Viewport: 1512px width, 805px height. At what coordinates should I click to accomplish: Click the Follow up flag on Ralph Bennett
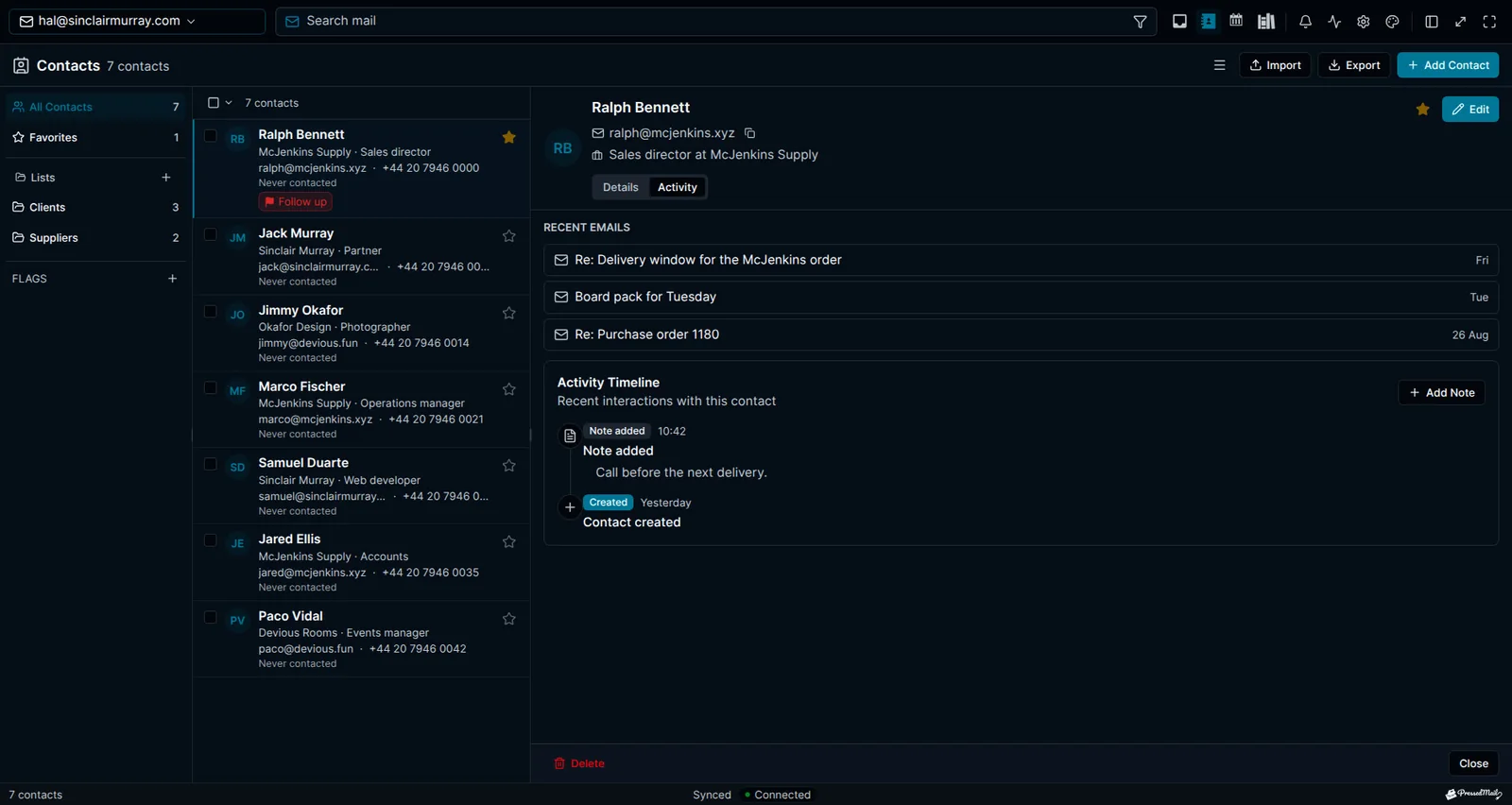tap(295, 202)
